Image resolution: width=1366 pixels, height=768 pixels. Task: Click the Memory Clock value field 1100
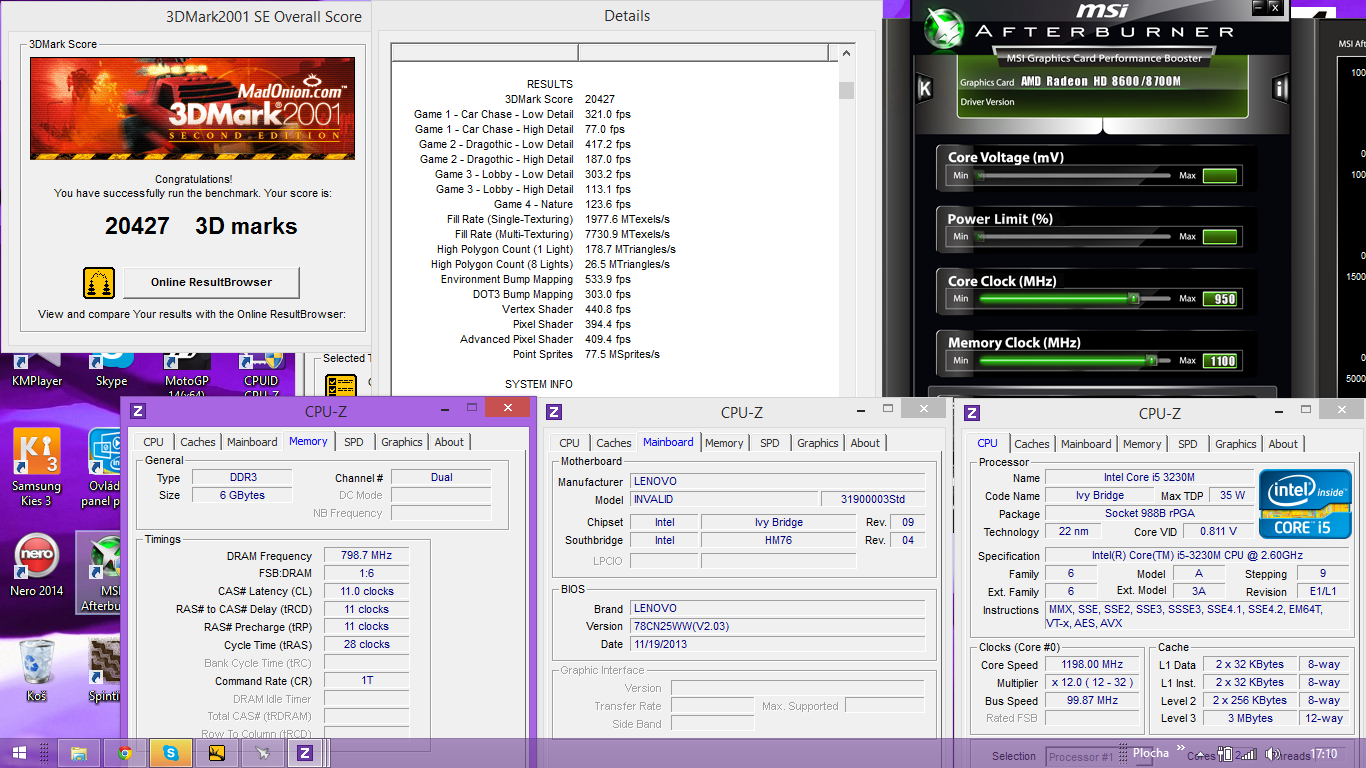pos(1220,361)
